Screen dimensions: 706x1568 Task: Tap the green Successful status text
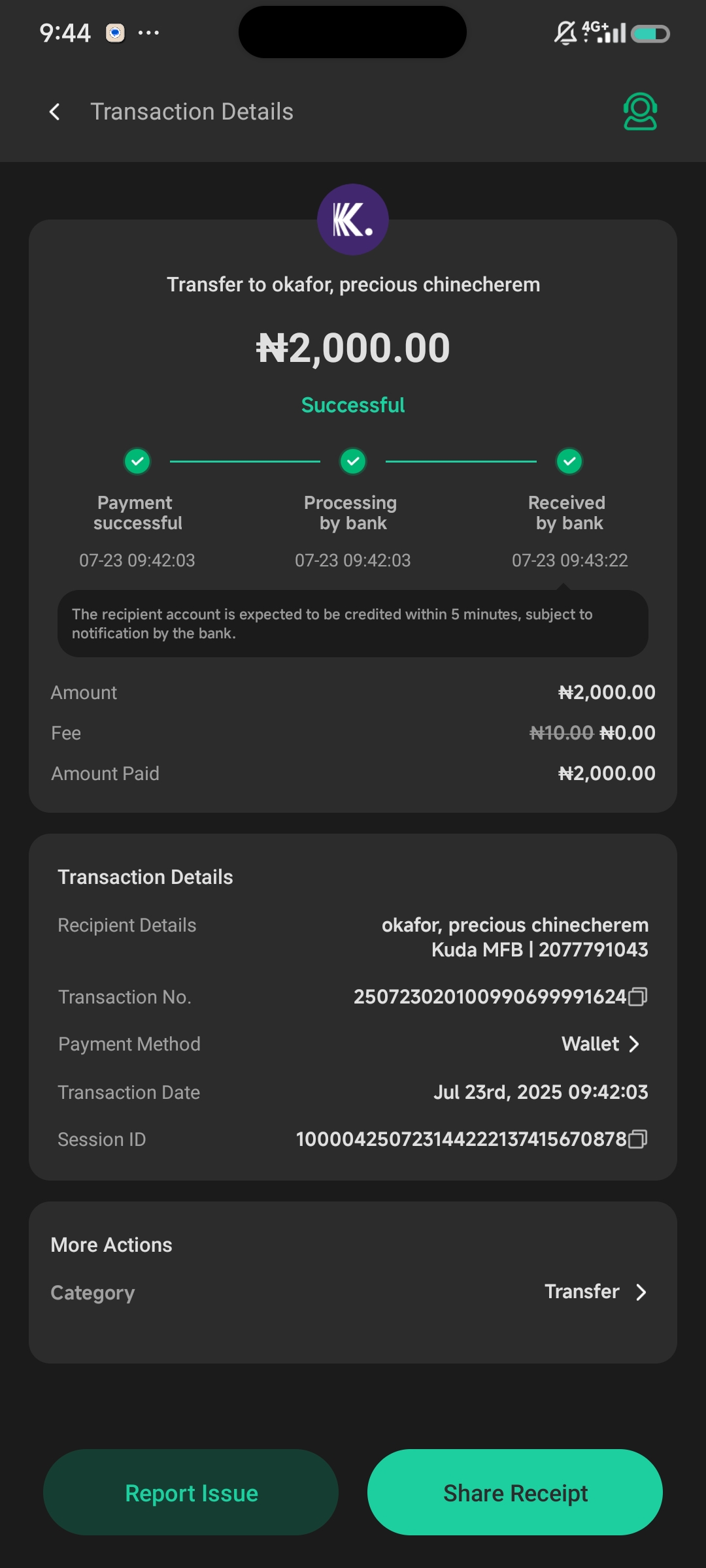pyautogui.click(x=353, y=405)
